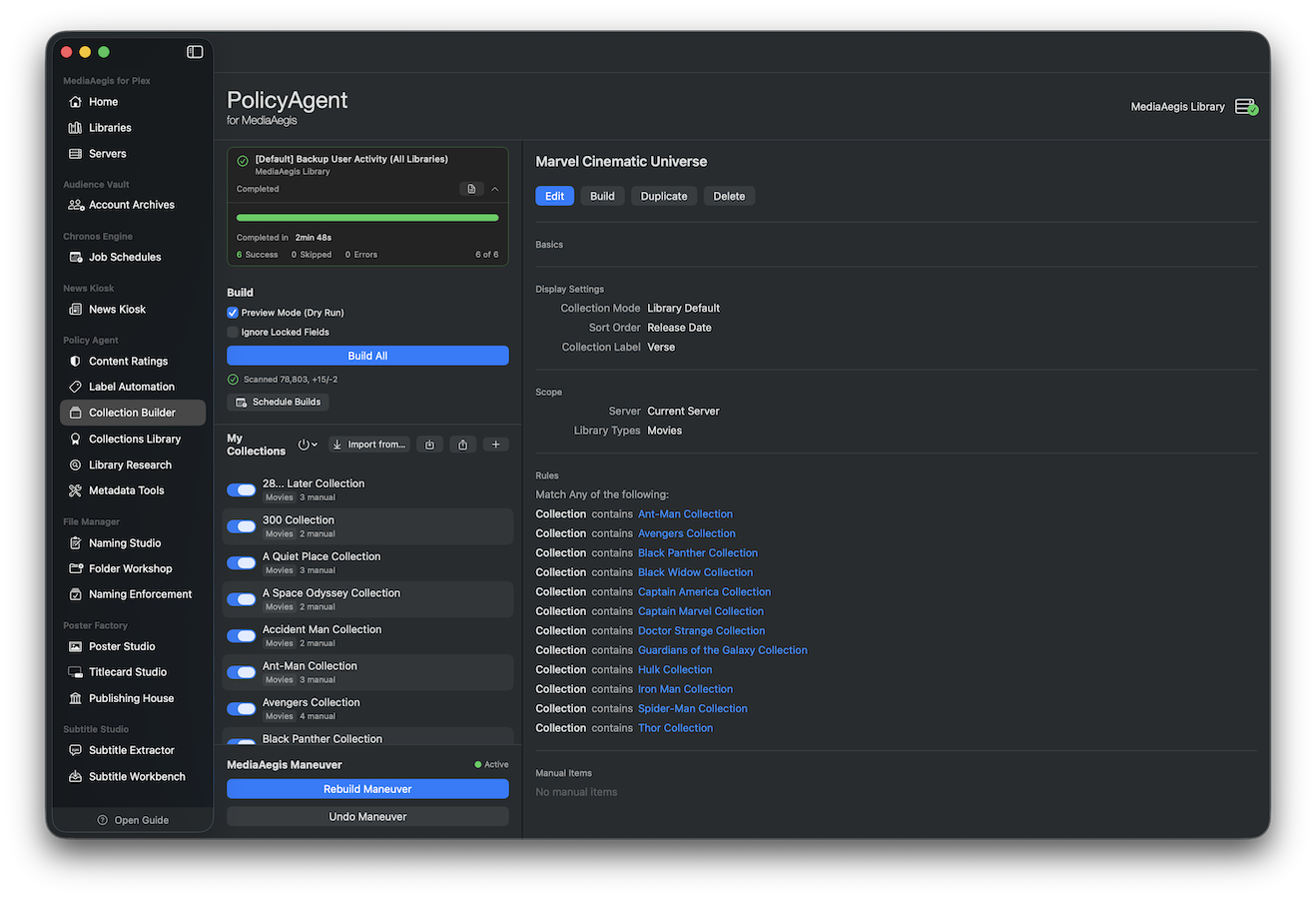Click the MediaAegis Library server status icon
The image size is (1316, 899).
[x=1246, y=107]
